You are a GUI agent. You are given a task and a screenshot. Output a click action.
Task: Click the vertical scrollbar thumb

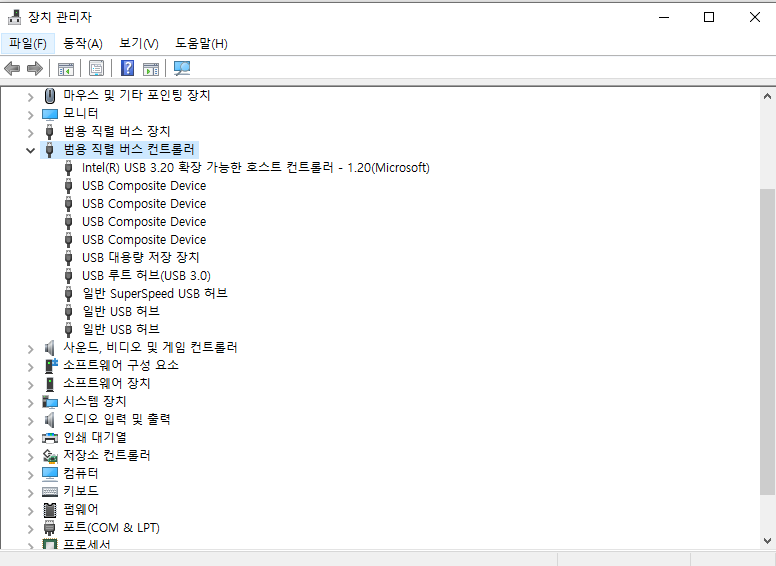pyautogui.click(x=767, y=341)
